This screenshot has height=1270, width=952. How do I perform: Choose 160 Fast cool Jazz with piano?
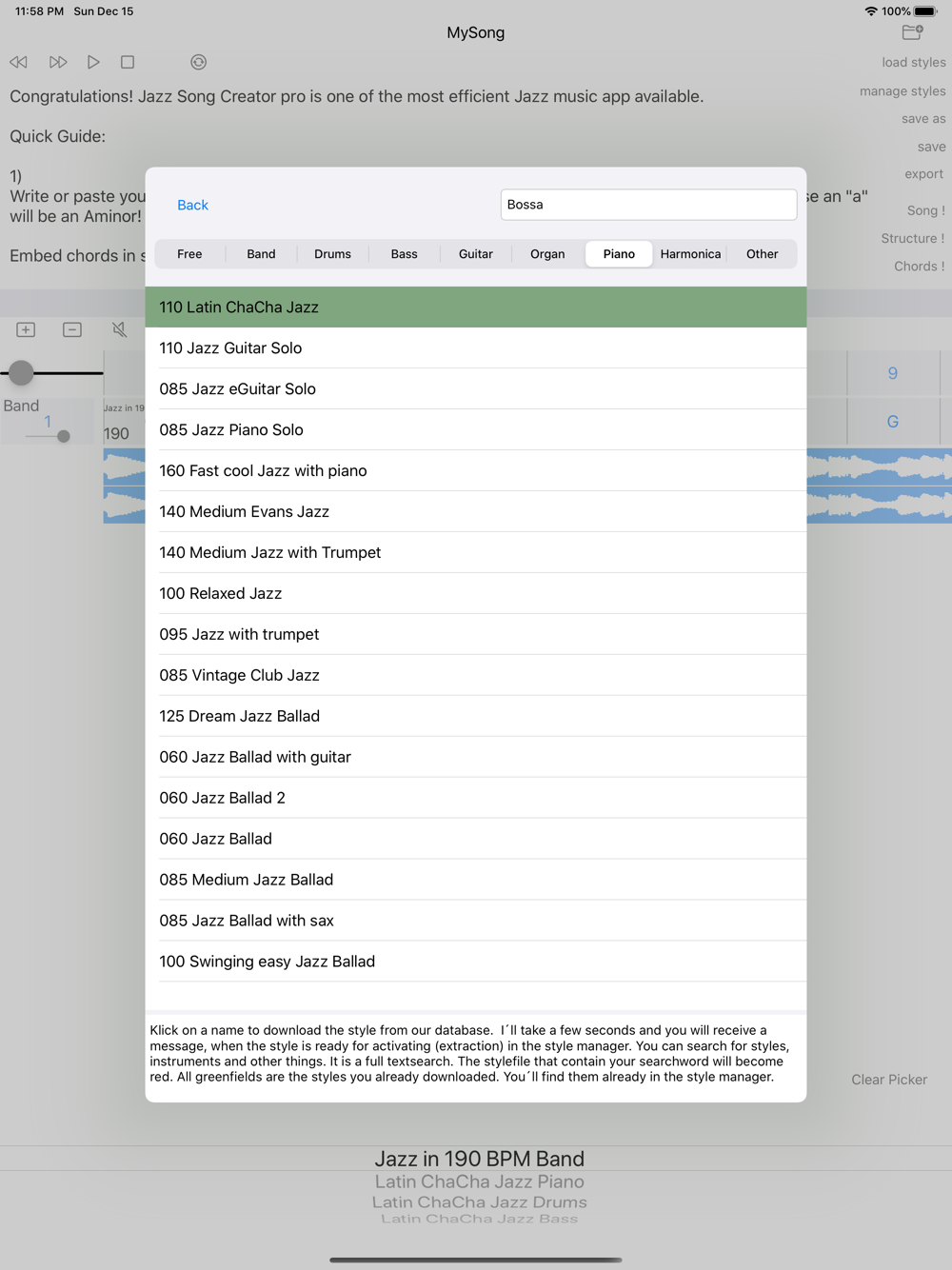tap(476, 470)
